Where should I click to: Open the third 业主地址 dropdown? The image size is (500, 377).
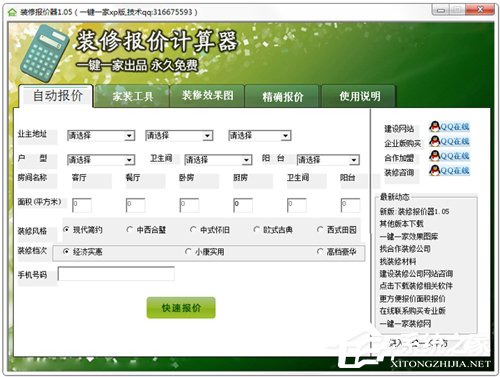[260, 135]
